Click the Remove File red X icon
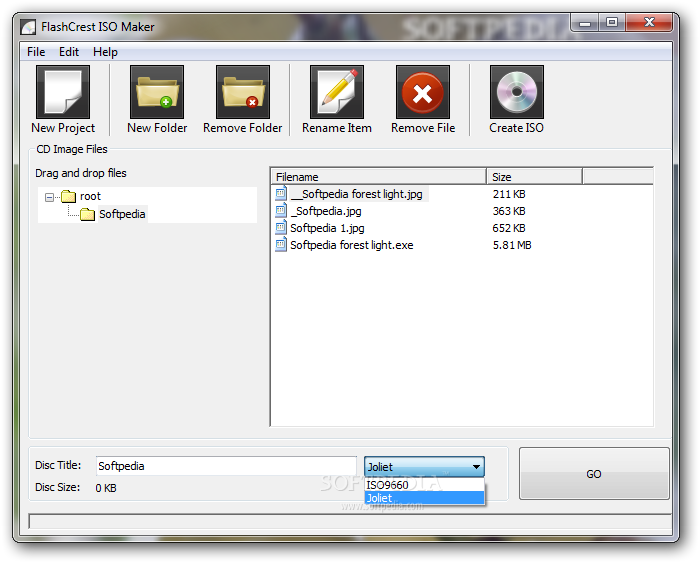This screenshot has width=700, height=563. pyautogui.click(x=423, y=92)
